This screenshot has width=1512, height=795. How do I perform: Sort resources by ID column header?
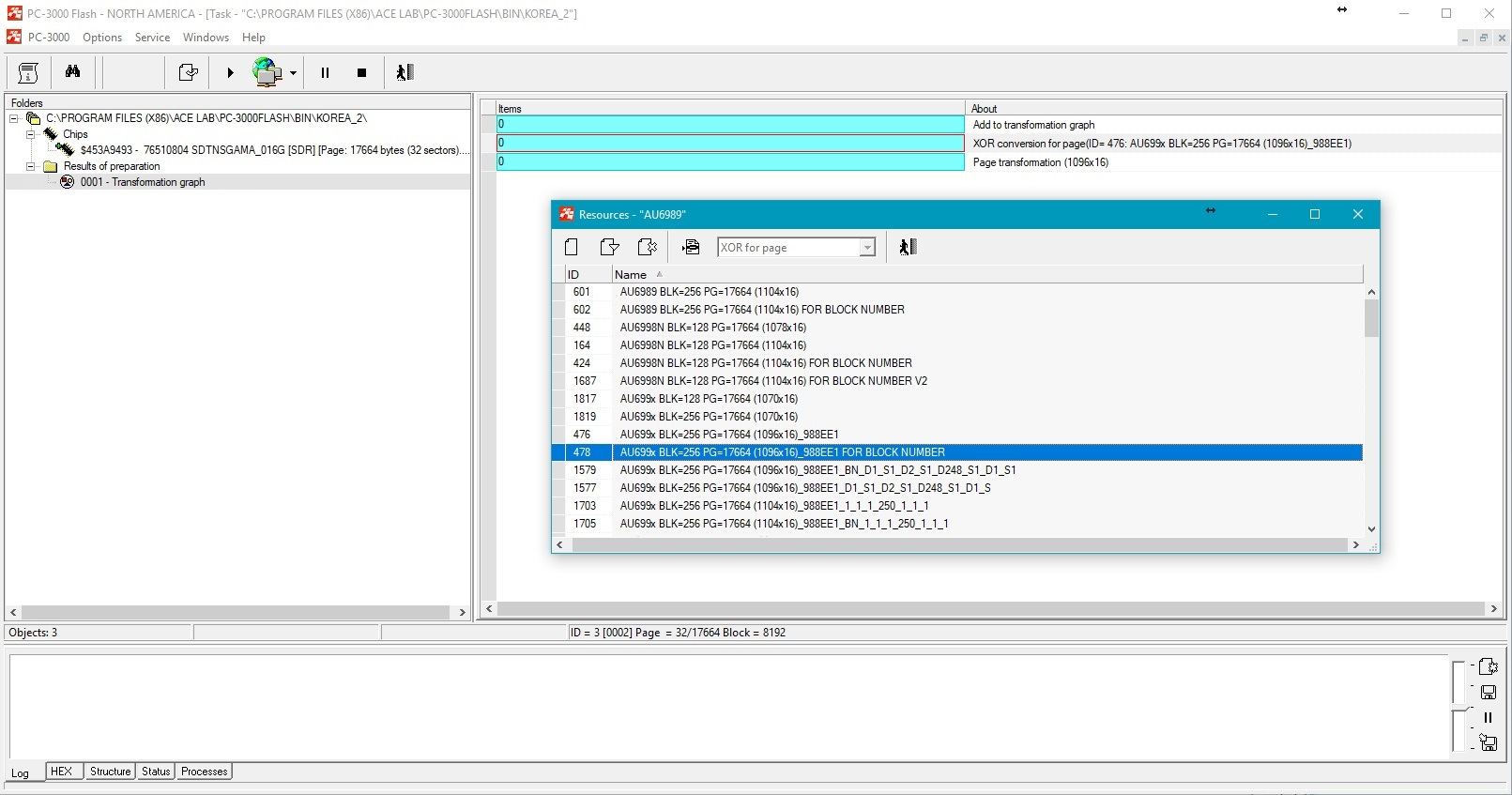click(x=587, y=274)
